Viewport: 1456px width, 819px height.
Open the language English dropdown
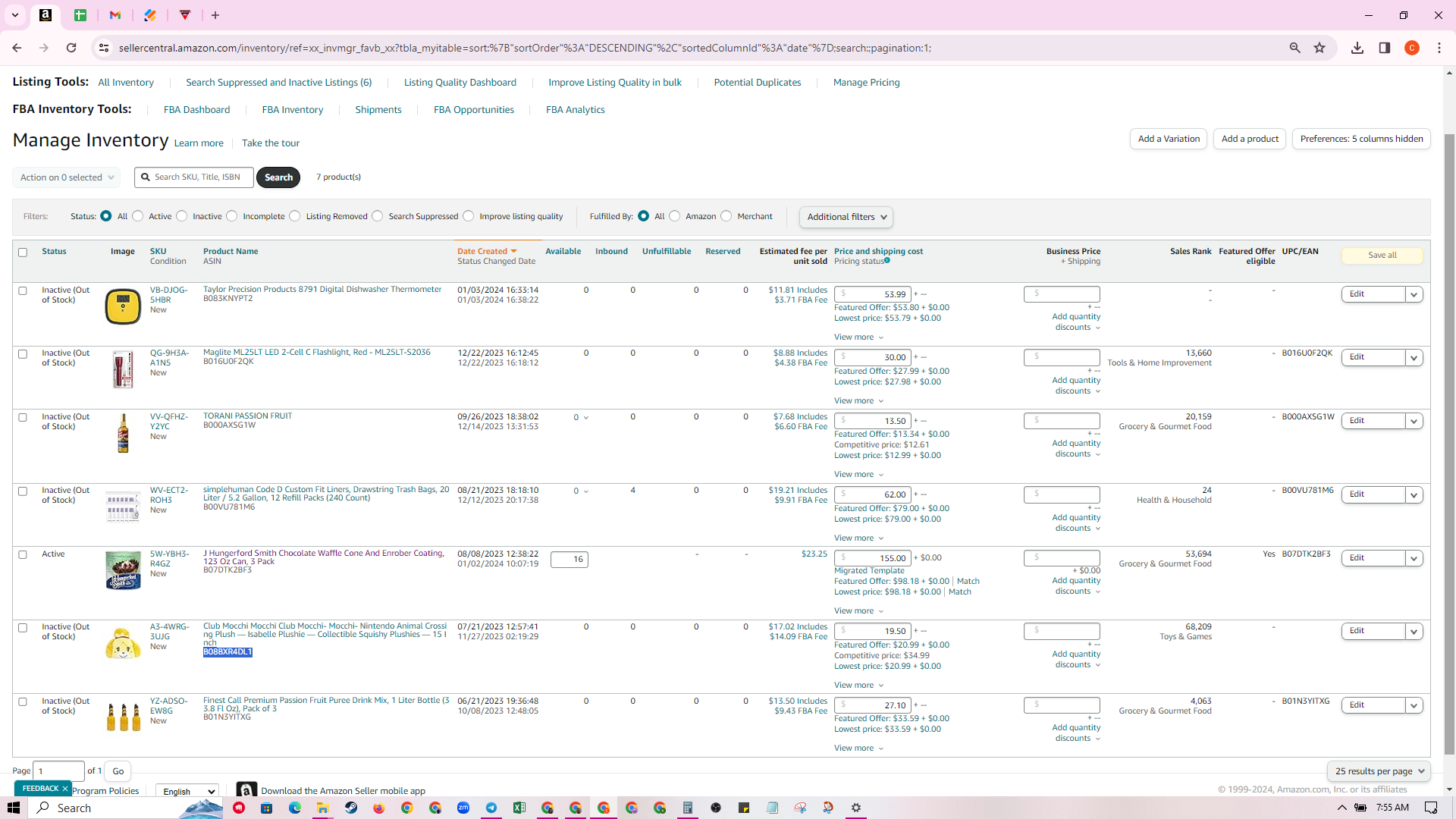187,791
